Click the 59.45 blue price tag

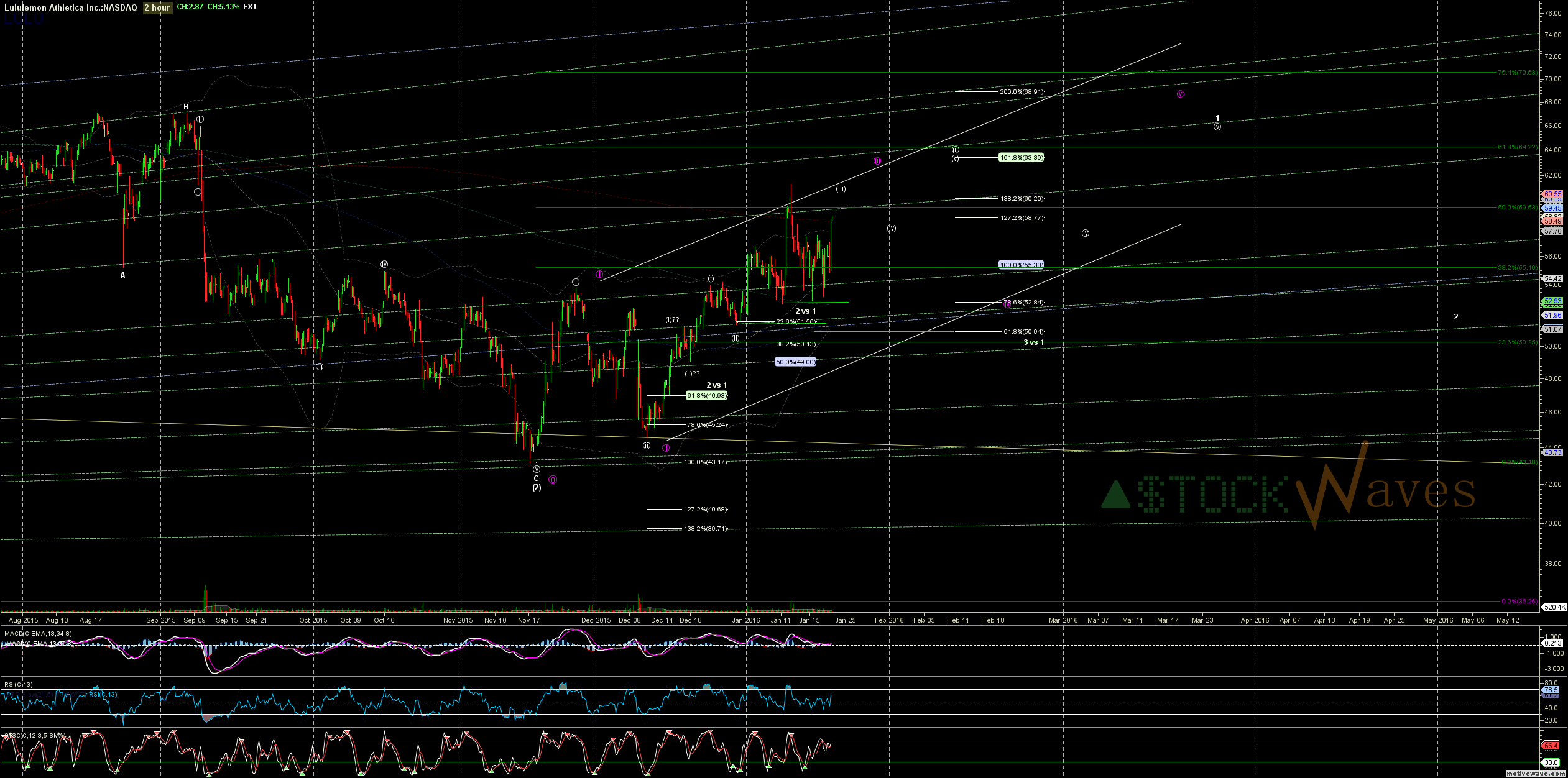pyautogui.click(x=1552, y=209)
